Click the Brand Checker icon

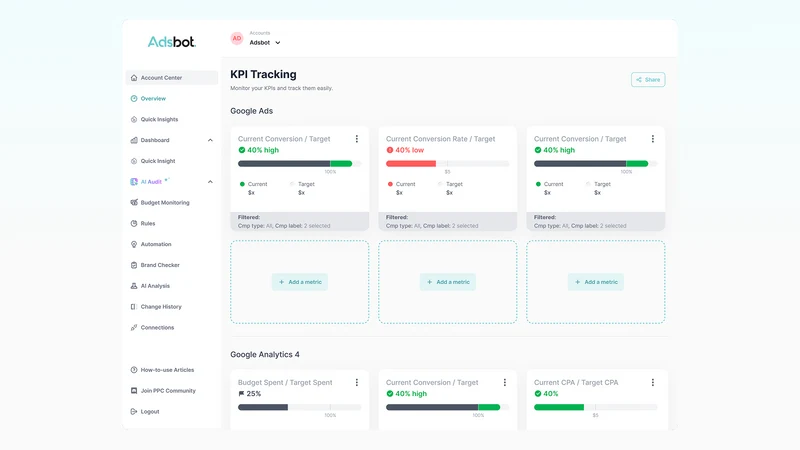134,265
